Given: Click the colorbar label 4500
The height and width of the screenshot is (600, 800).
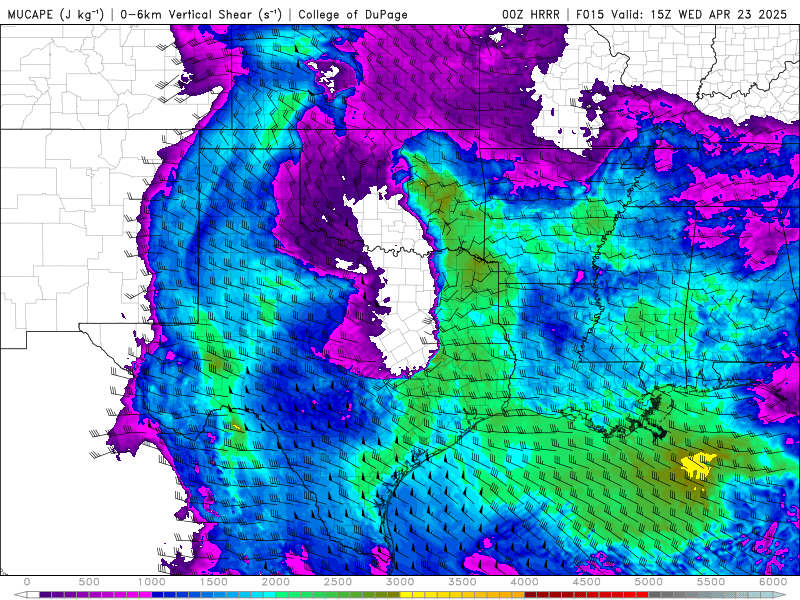Looking at the screenshot, I should click(x=587, y=582).
